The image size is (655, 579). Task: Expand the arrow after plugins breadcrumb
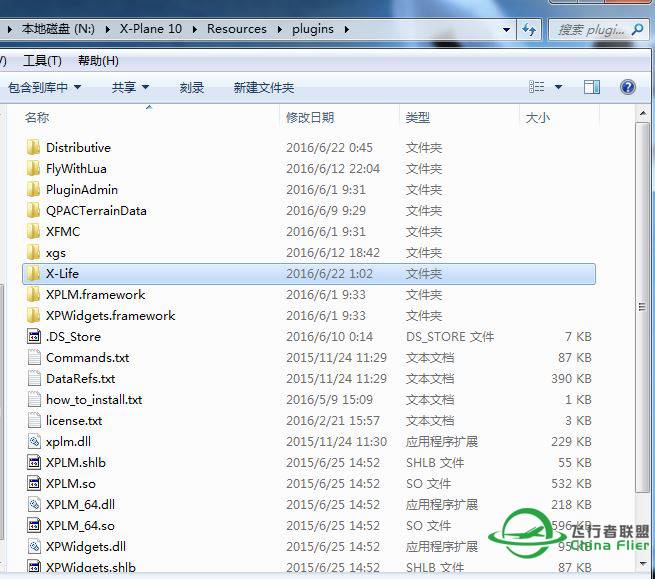(347, 29)
